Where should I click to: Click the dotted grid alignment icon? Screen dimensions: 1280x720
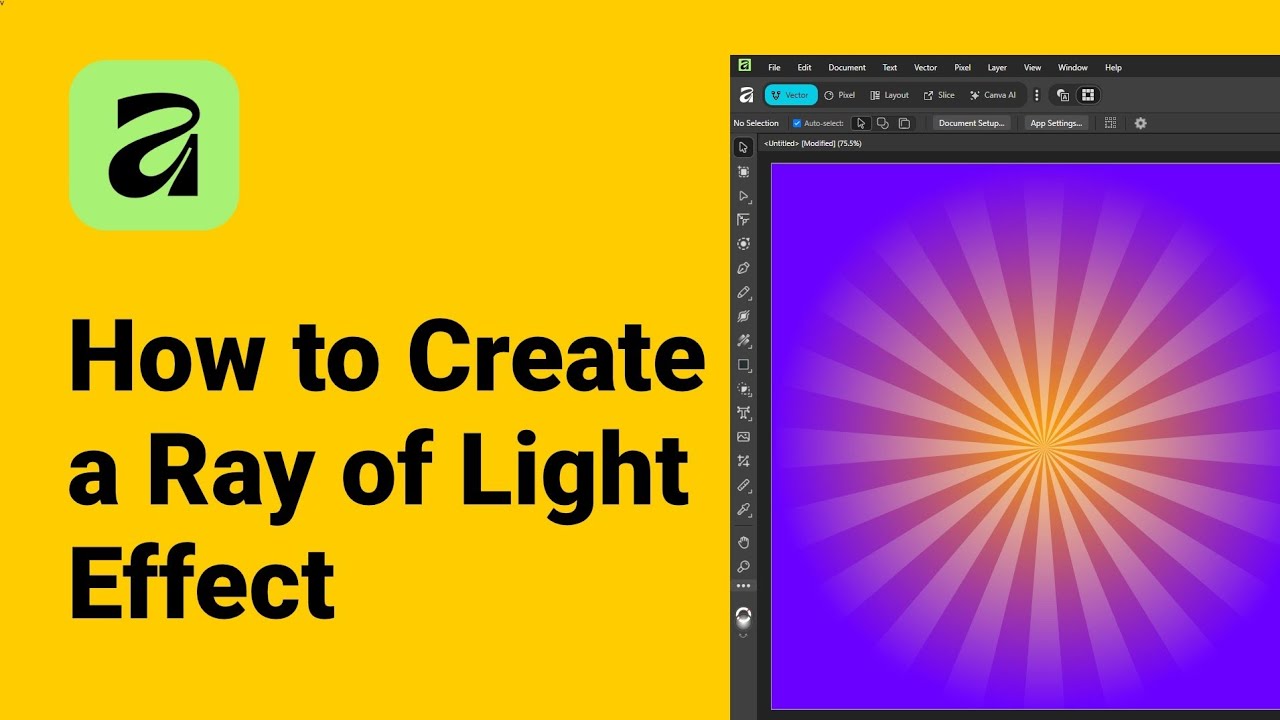pos(1110,123)
